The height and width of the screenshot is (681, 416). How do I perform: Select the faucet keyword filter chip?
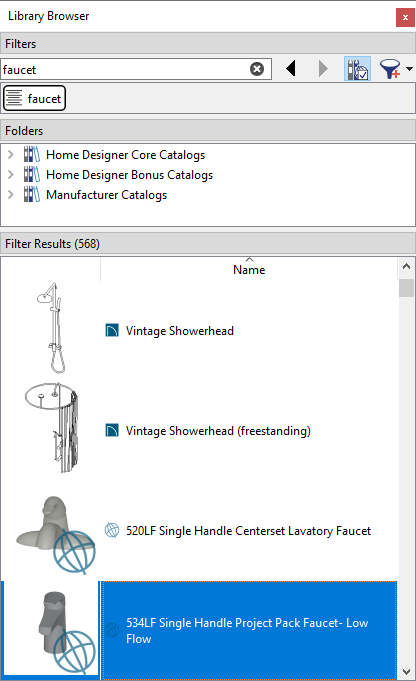tap(35, 98)
